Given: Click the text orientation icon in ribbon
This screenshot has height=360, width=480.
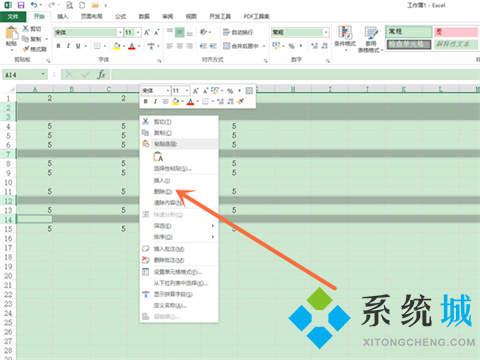Looking at the screenshot, I should [x=203, y=32].
